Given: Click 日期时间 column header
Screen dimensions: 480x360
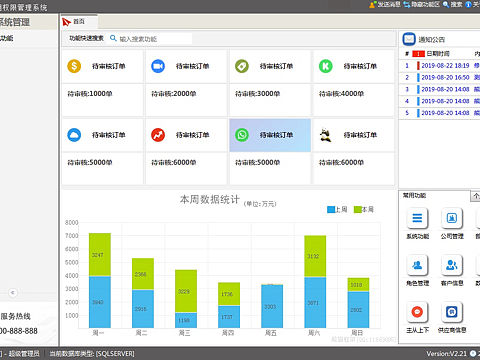Looking at the screenshot, I should coord(438,54).
